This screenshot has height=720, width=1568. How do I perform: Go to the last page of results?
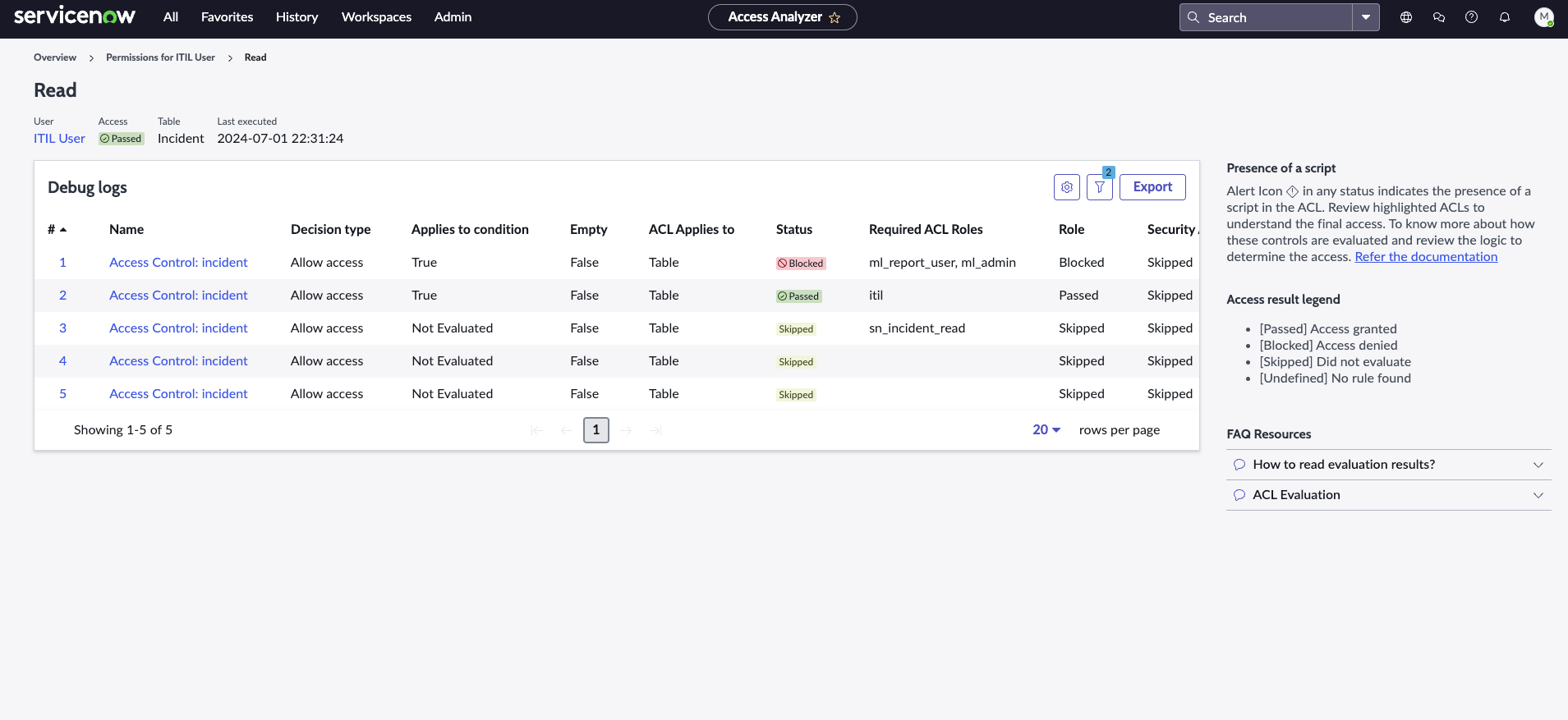tap(656, 430)
